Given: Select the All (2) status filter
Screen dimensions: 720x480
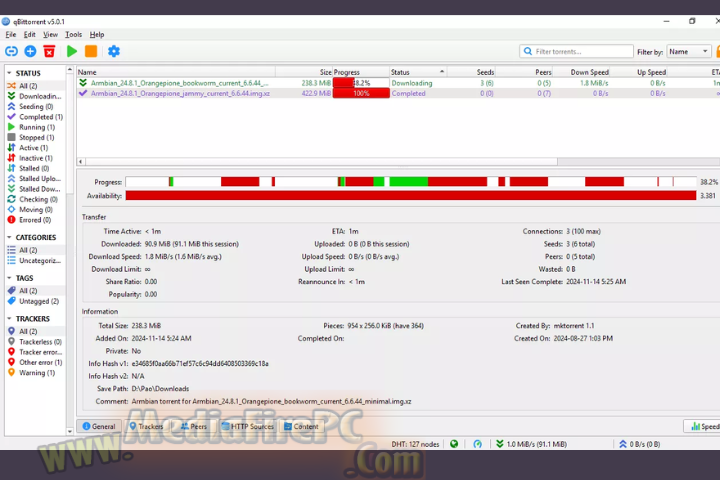Looking at the screenshot, I should coord(28,86).
